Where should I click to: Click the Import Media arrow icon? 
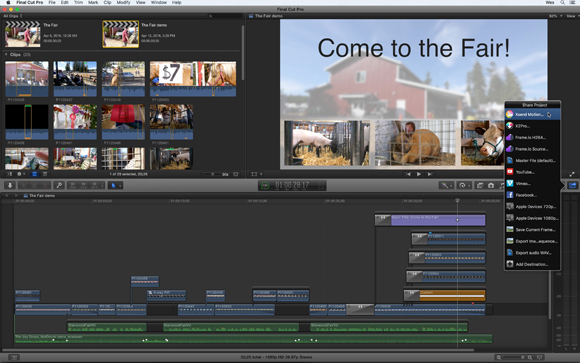[10, 185]
